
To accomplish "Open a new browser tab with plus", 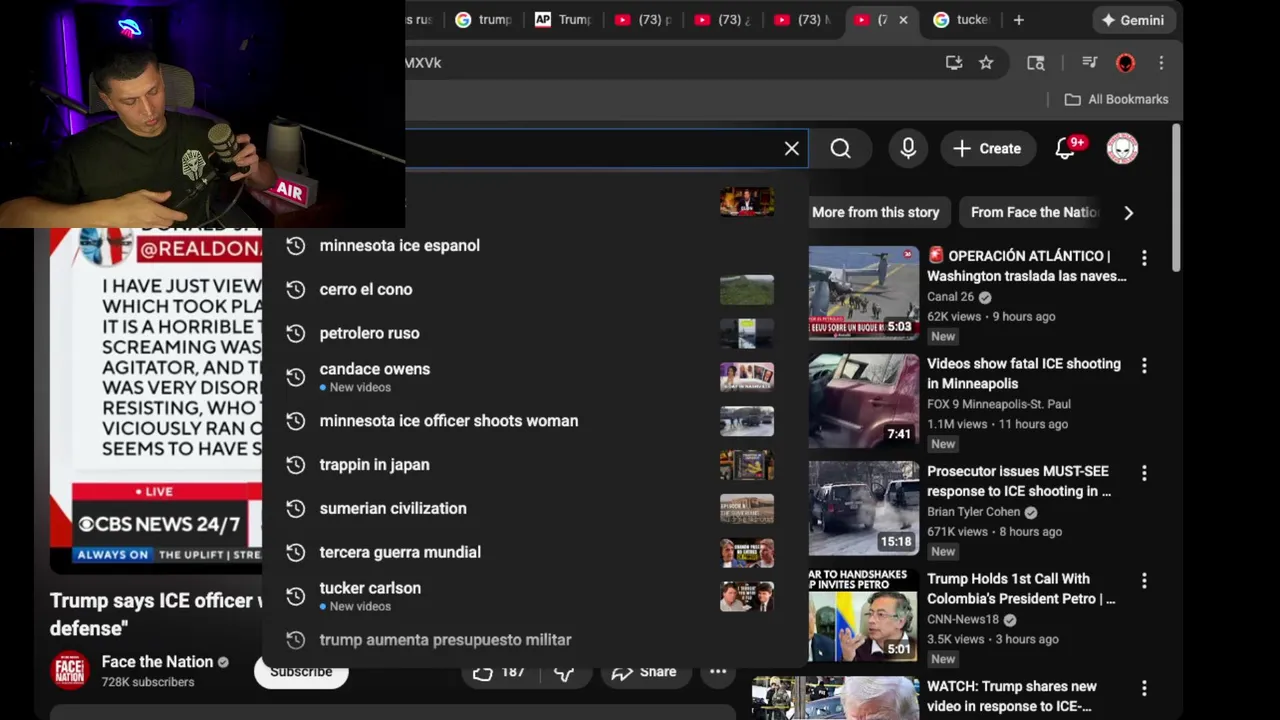I will pos(1018,20).
